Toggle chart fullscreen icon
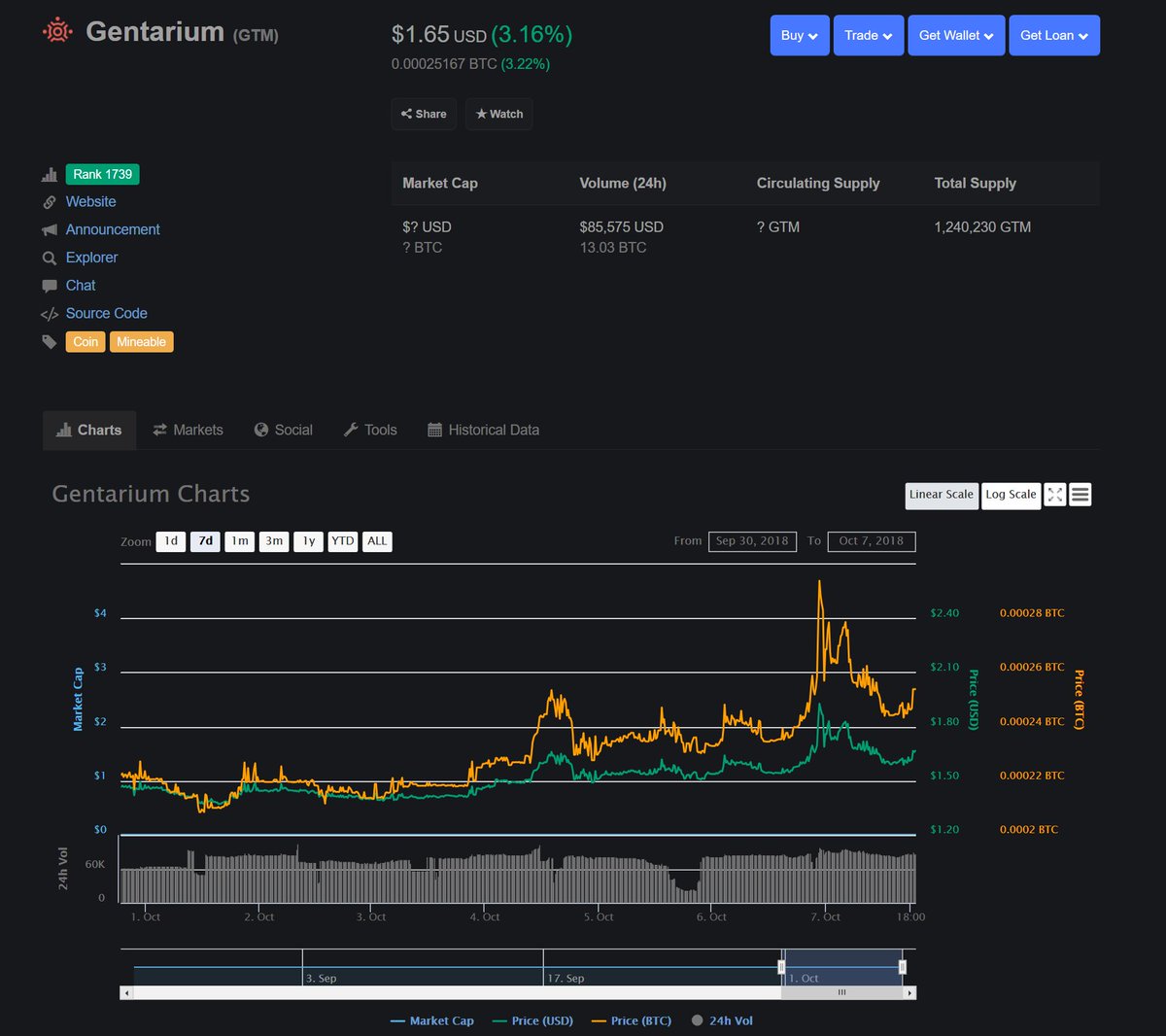Viewport: 1166px width, 1036px height. [x=1054, y=495]
